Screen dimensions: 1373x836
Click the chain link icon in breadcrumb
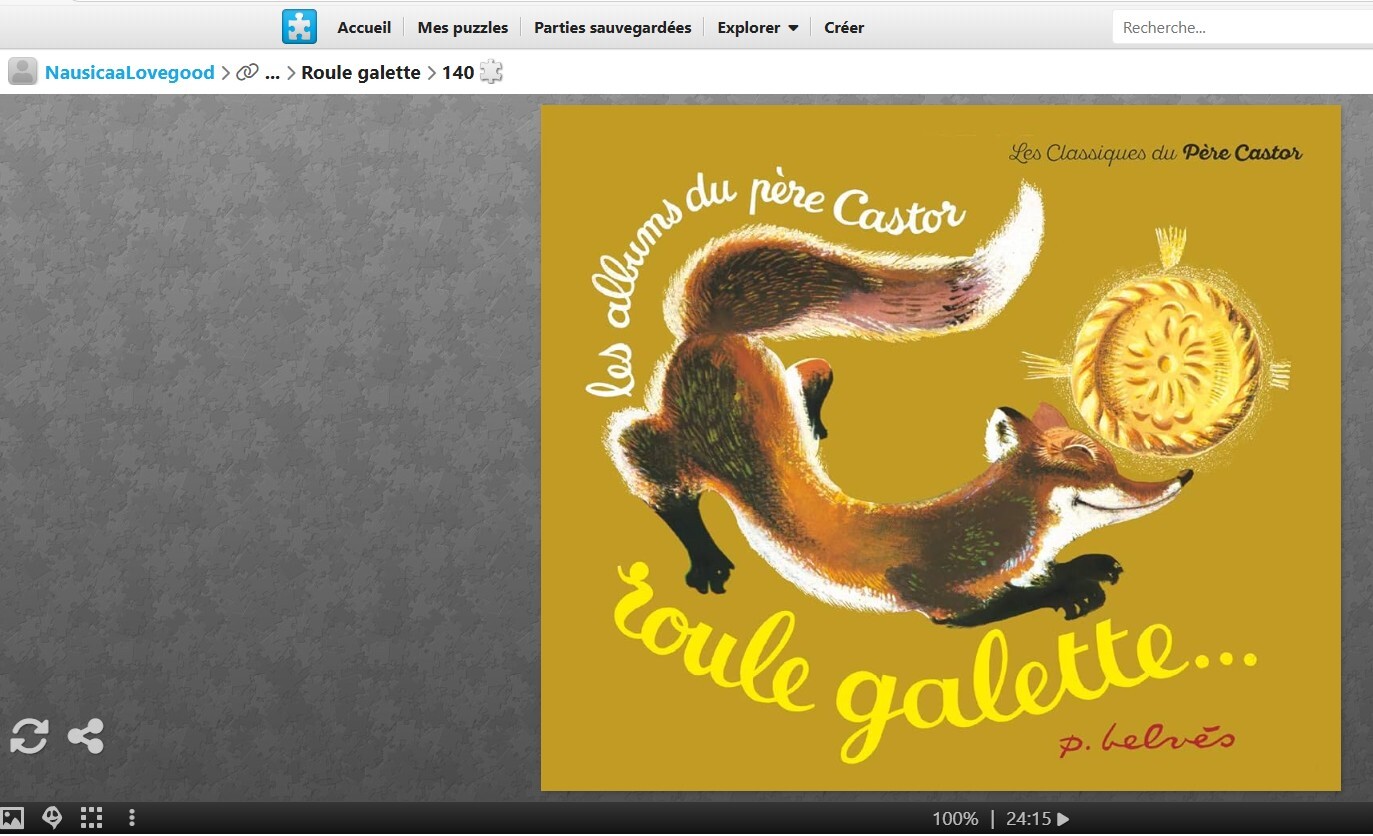[x=247, y=72]
